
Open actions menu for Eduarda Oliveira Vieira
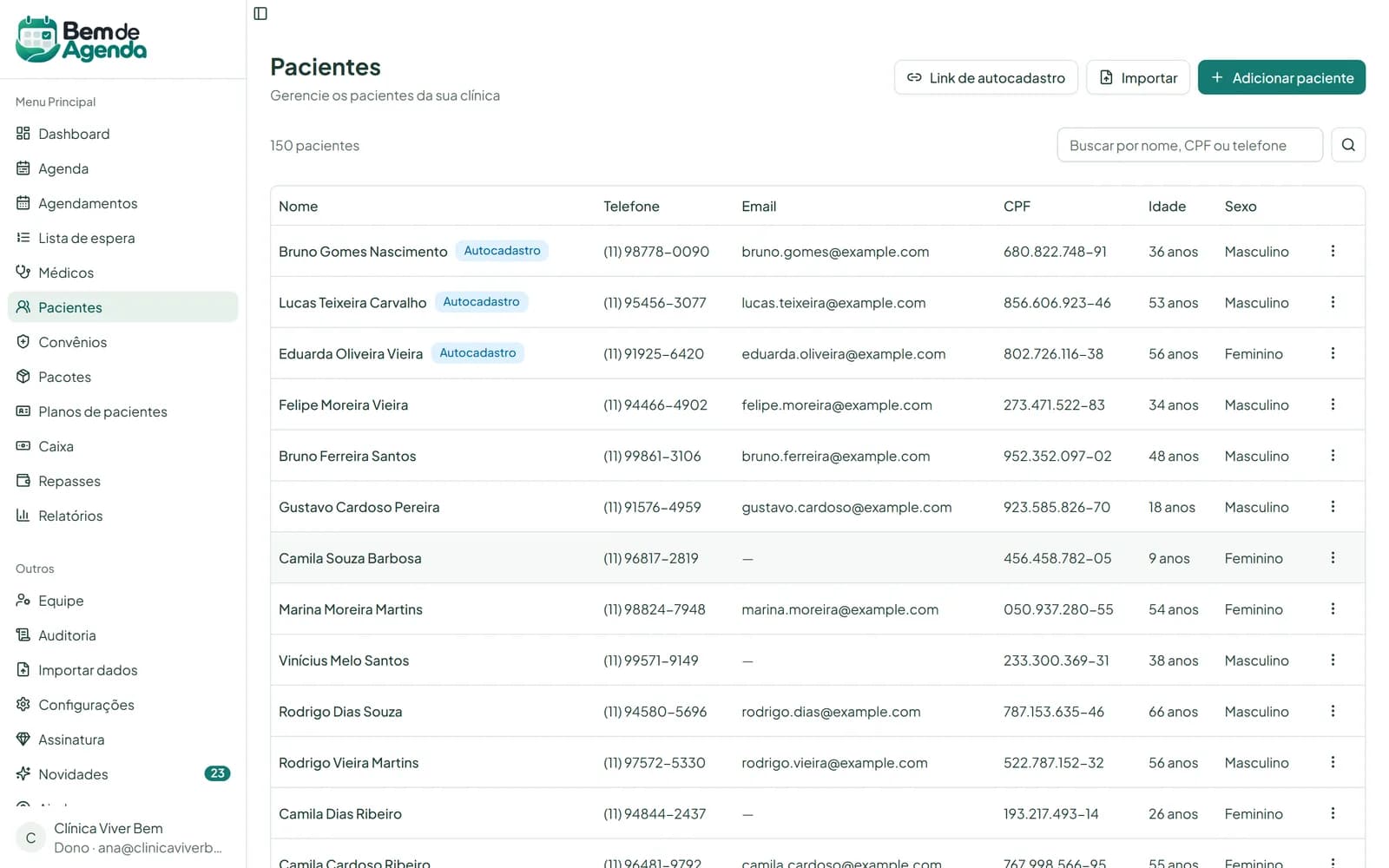(1333, 353)
